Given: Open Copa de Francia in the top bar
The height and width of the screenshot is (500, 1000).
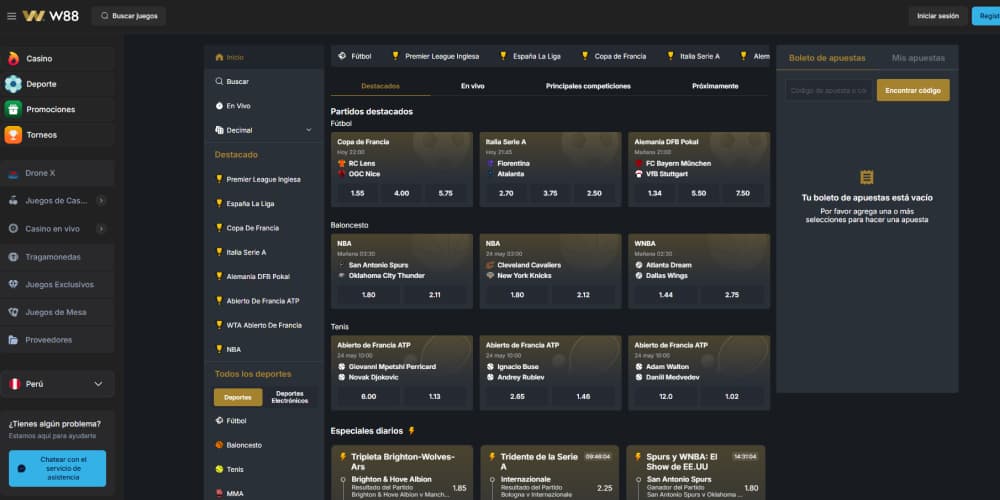Looking at the screenshot, I should tap(613, 56).
